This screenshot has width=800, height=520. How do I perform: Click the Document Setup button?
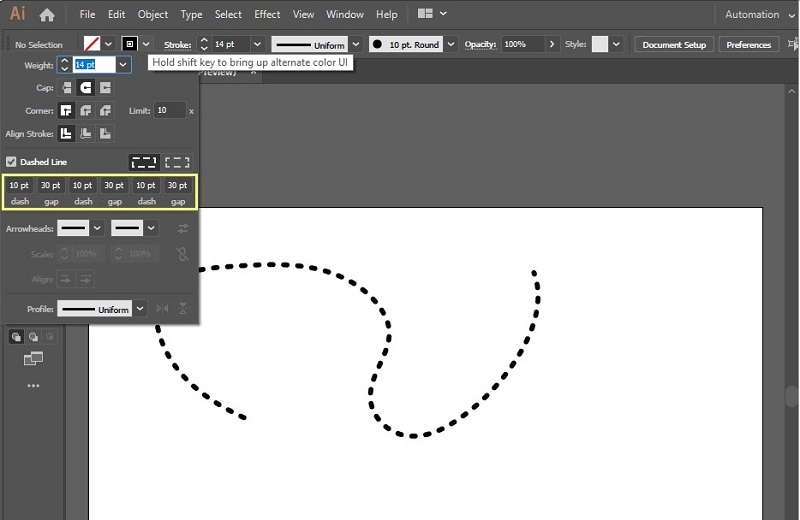(674, 44)
